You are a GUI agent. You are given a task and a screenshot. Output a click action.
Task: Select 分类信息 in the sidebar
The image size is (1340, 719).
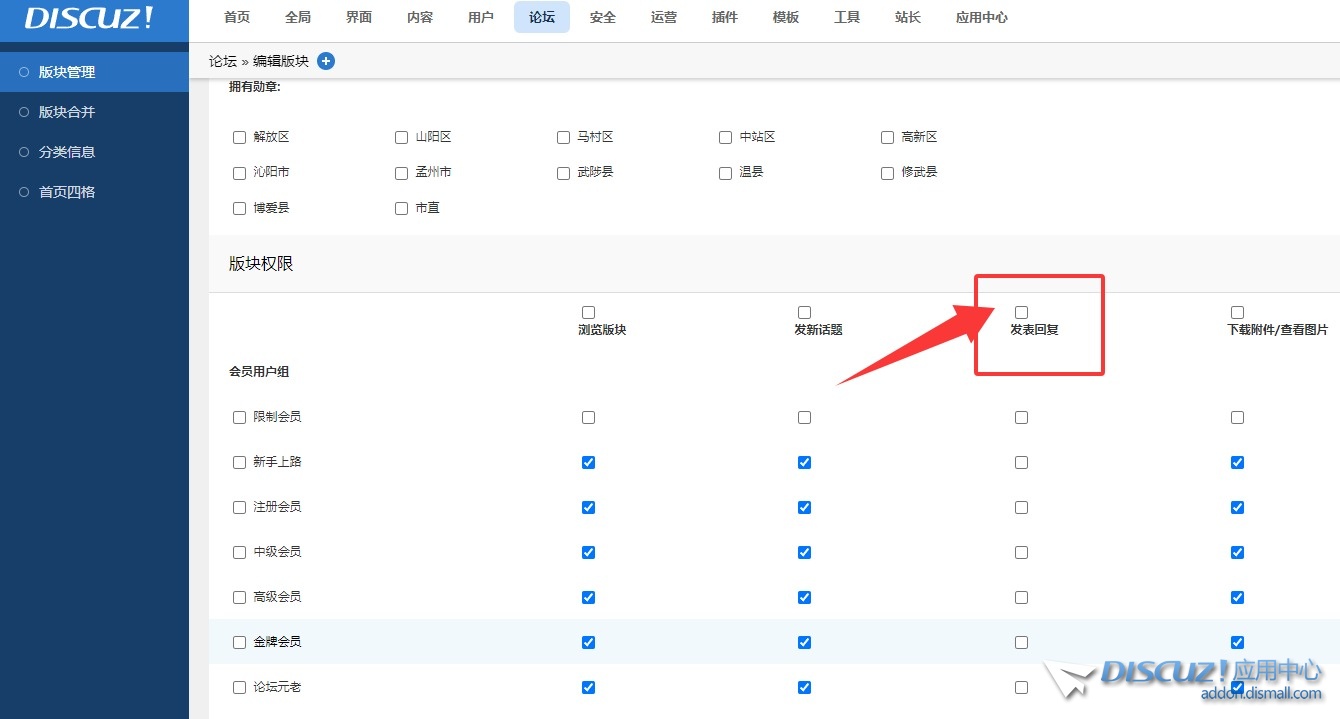(67, 152)
